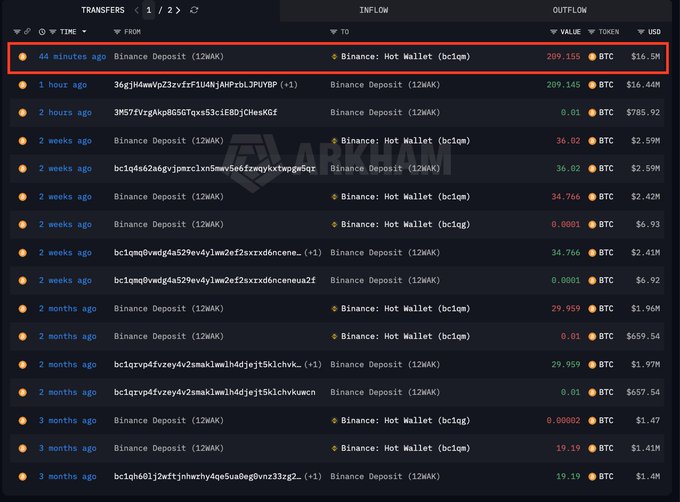Image resolution: width=680 pixels, height=502 pixels.
Task: Filter the FROM column
Action: pos(117,32)
